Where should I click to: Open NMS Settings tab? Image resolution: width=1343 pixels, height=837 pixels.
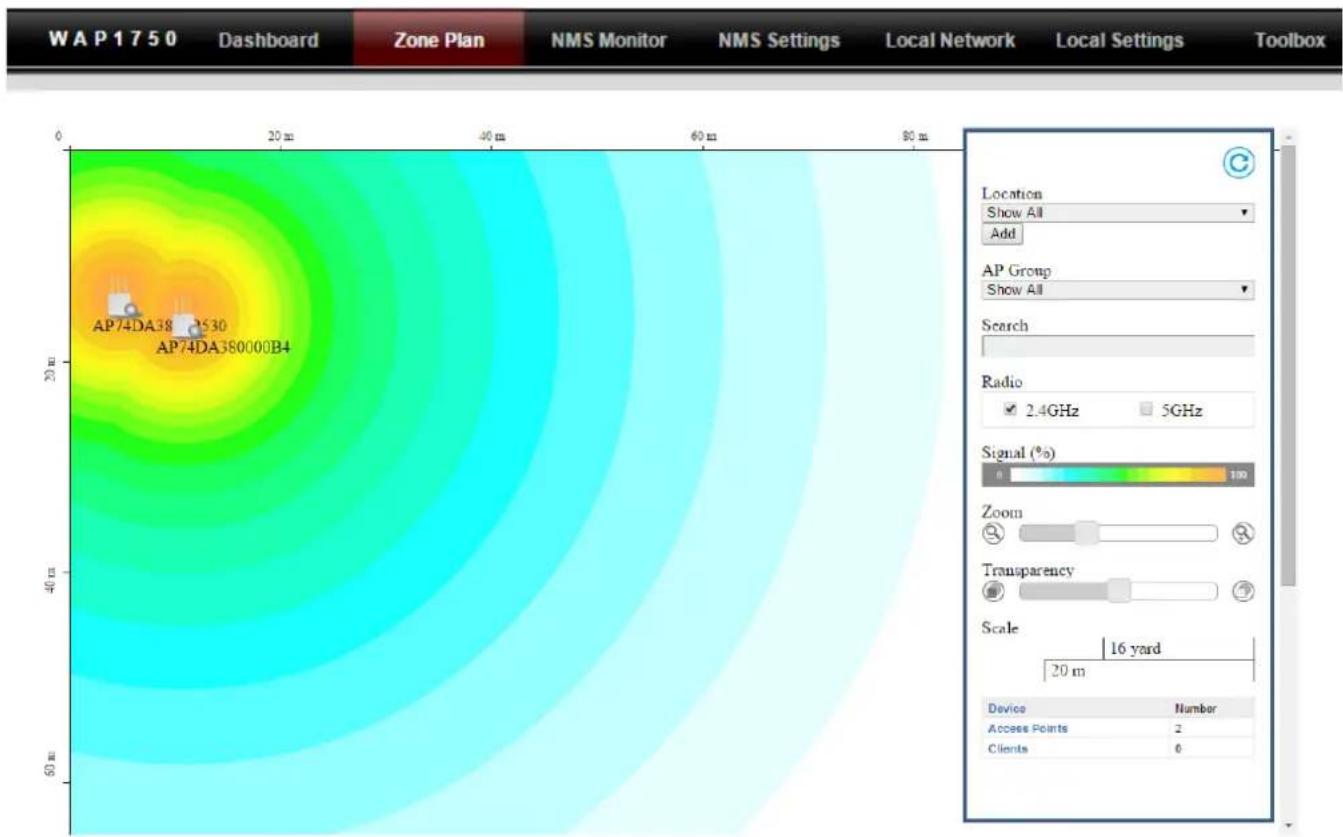pos(779,41)
